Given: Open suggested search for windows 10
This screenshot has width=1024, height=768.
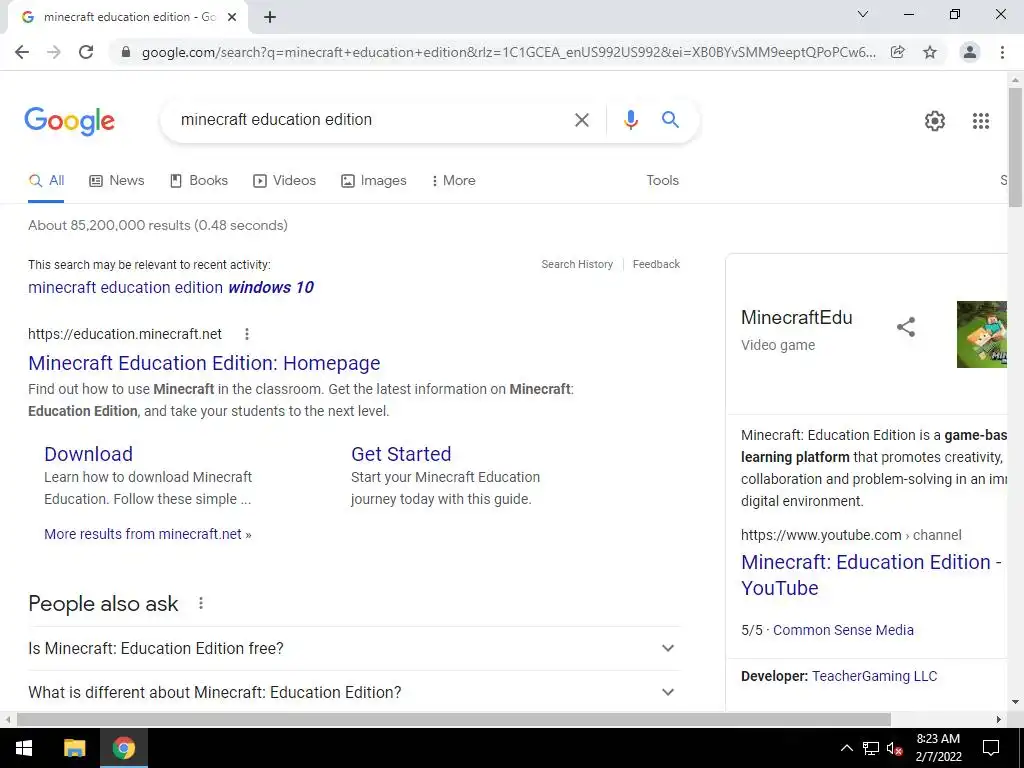Looking at the screenshot, I should tap(171, 287).
